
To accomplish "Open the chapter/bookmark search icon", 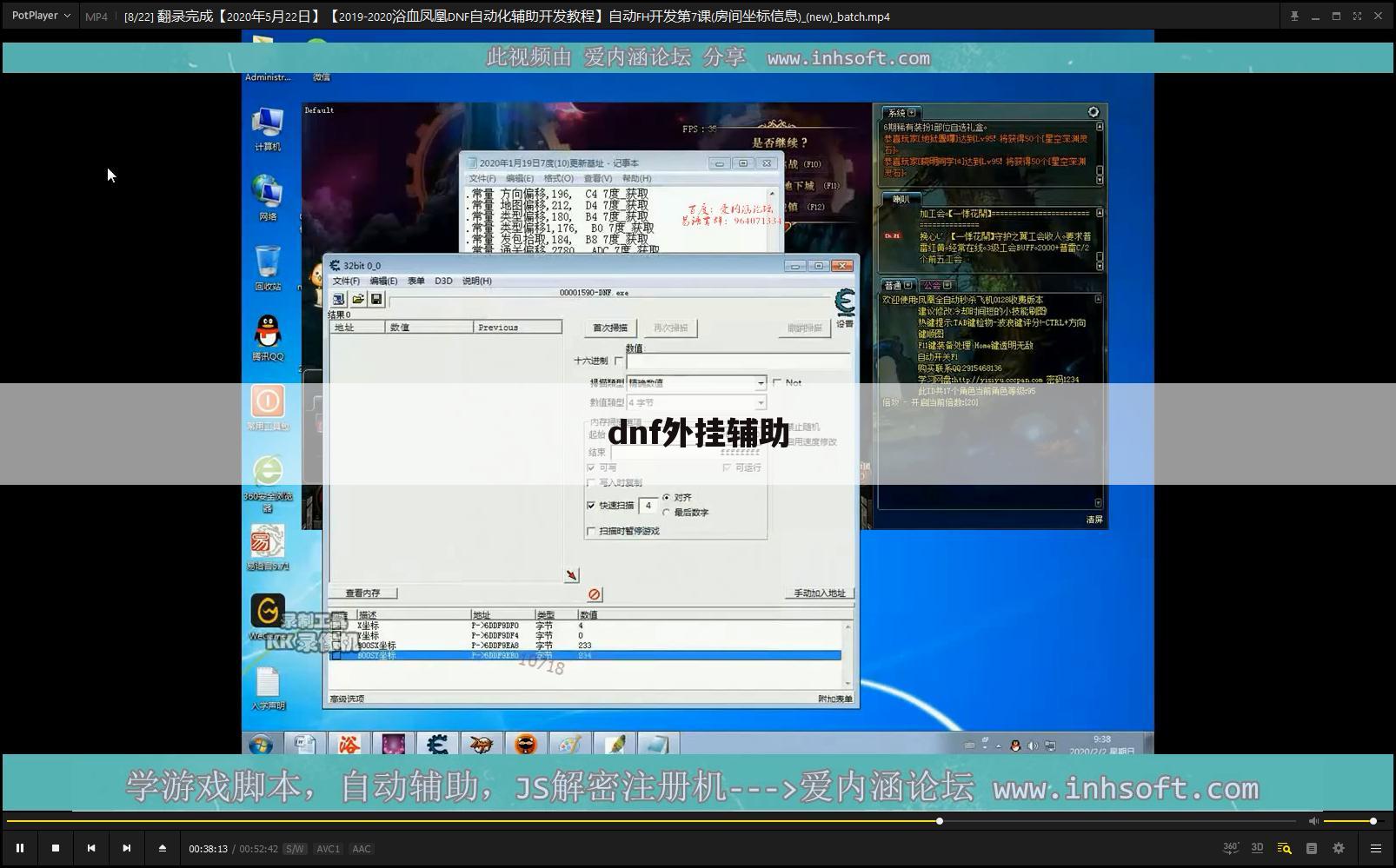I will (x=1284, y=848).
